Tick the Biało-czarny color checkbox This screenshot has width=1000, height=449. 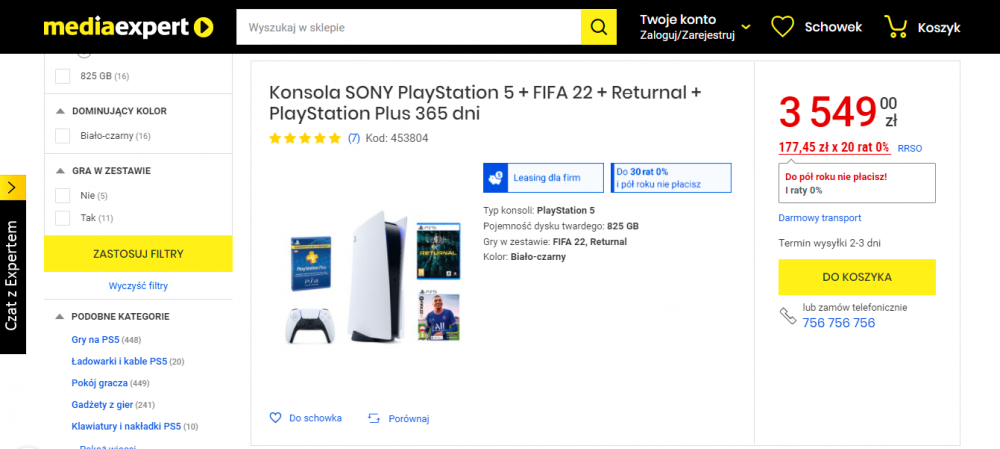[62, 136]
